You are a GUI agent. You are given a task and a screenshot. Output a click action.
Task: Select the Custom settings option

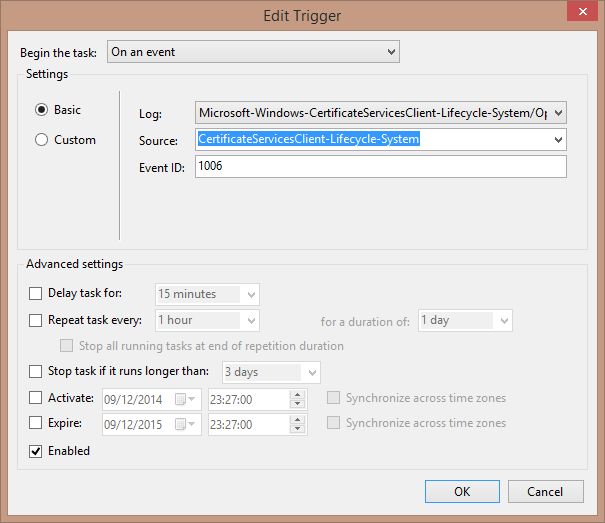coord(42,140)
